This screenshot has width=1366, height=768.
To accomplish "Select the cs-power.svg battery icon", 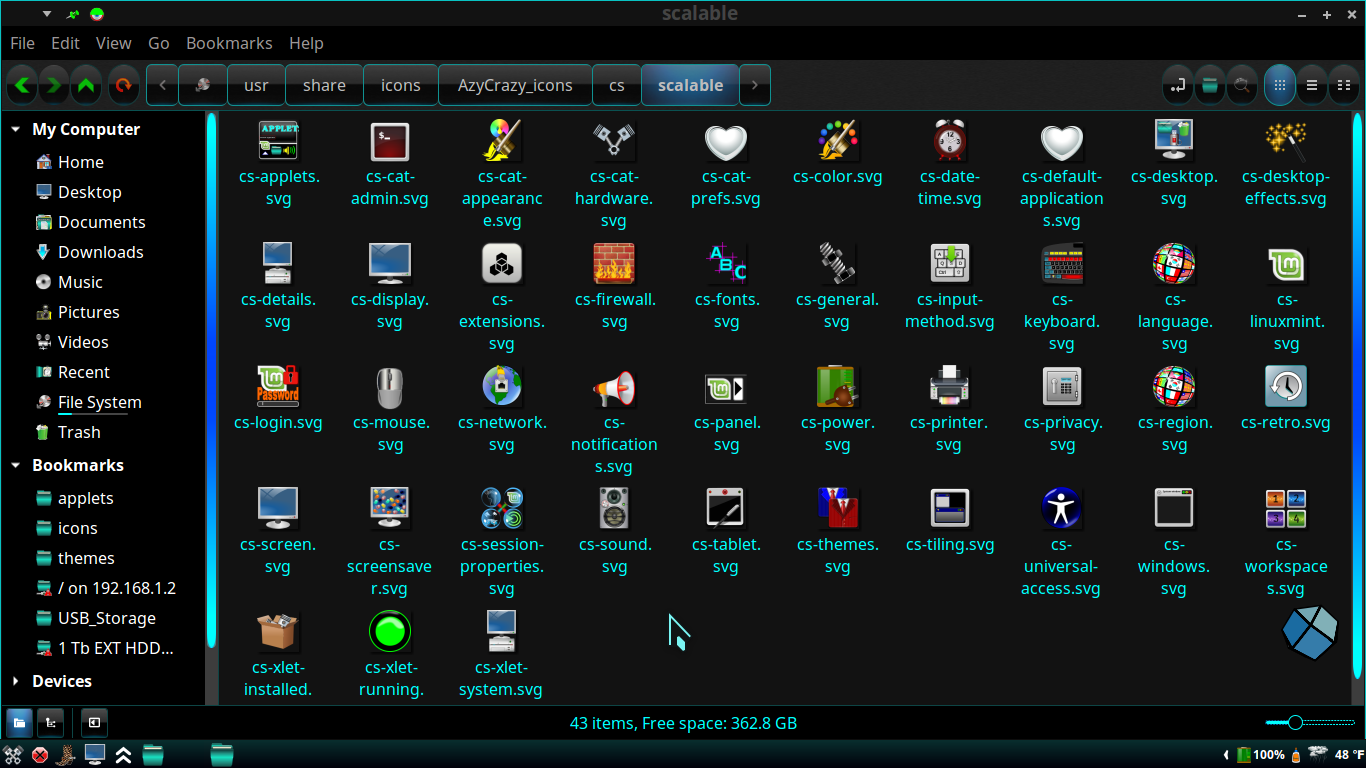I will 837,410.
